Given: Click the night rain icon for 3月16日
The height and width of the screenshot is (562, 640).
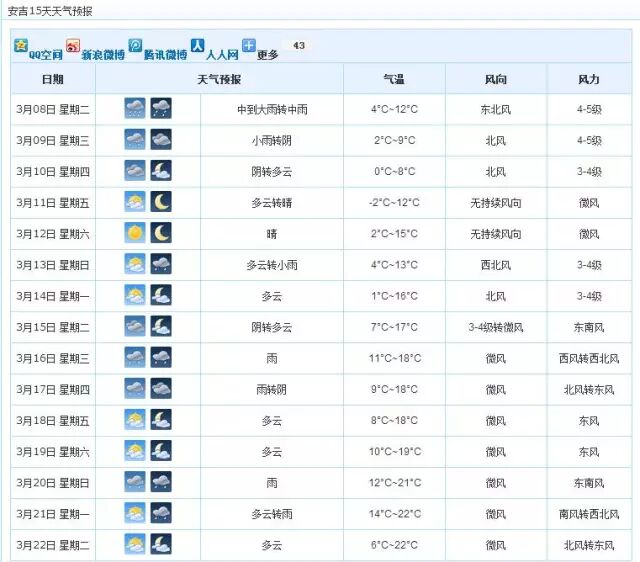Looking at the screenshot, I should (161, 358).
